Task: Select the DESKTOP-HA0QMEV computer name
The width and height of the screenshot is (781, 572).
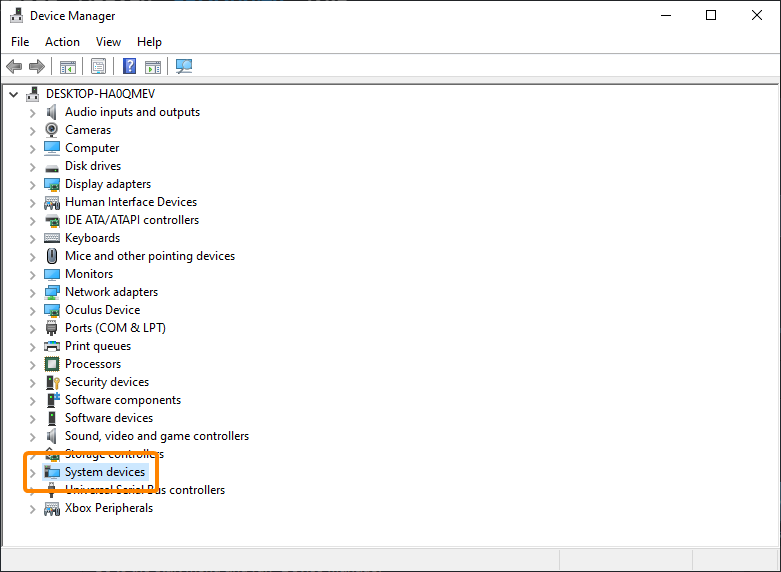Action: 100,94
